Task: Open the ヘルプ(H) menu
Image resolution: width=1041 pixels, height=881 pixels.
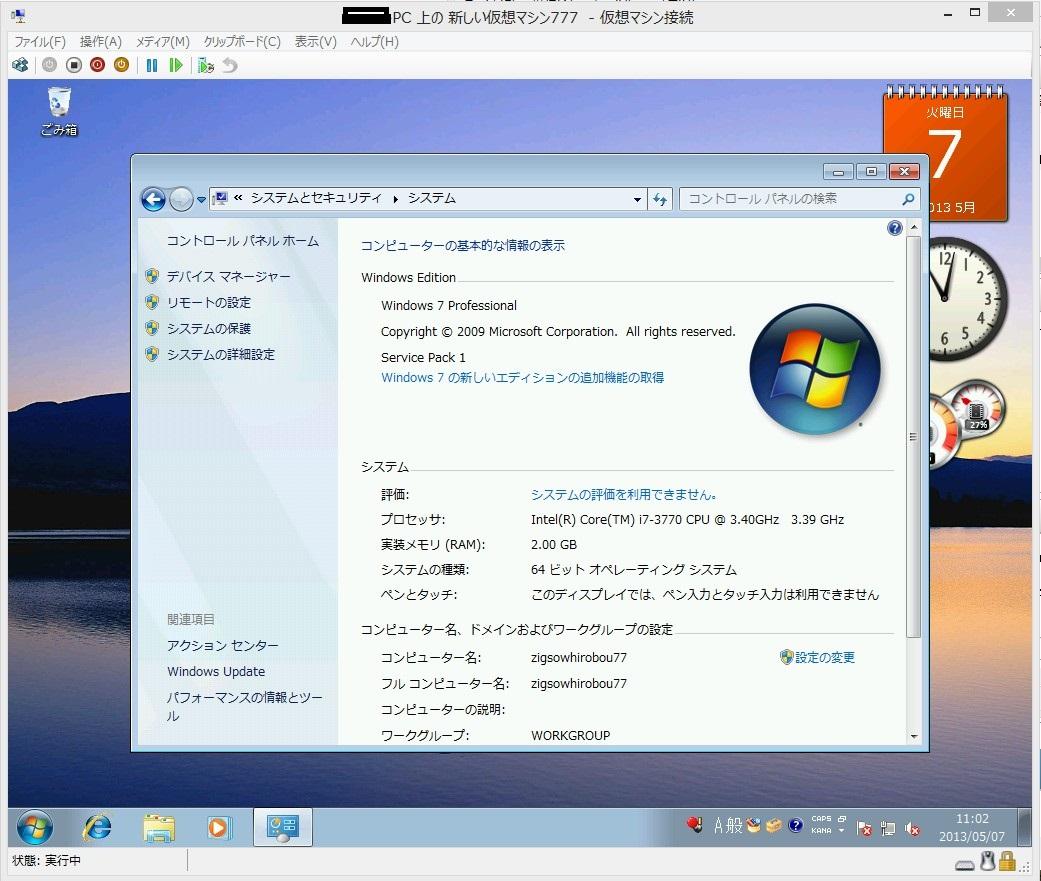Action: (374, 42)
